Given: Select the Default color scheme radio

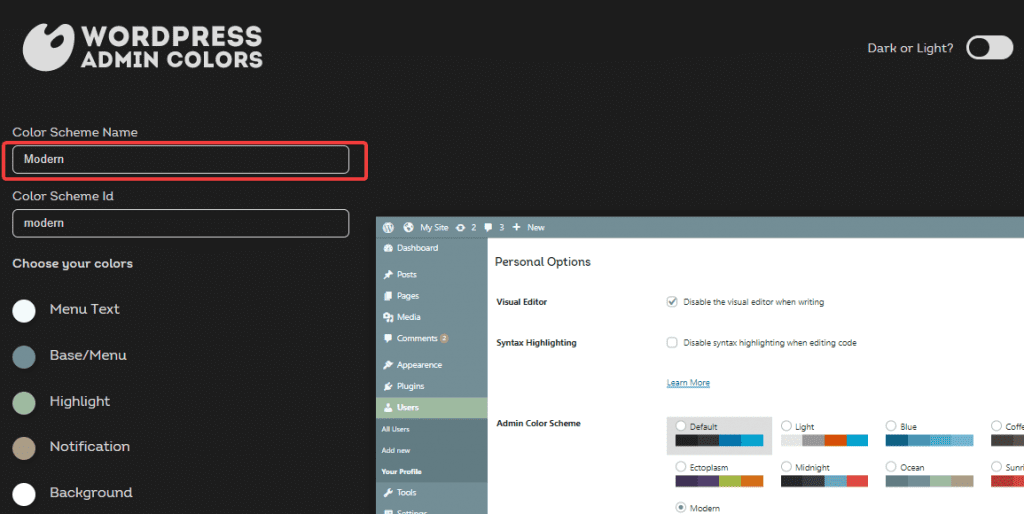Looking at the screenshot, I should click(681, 426).
